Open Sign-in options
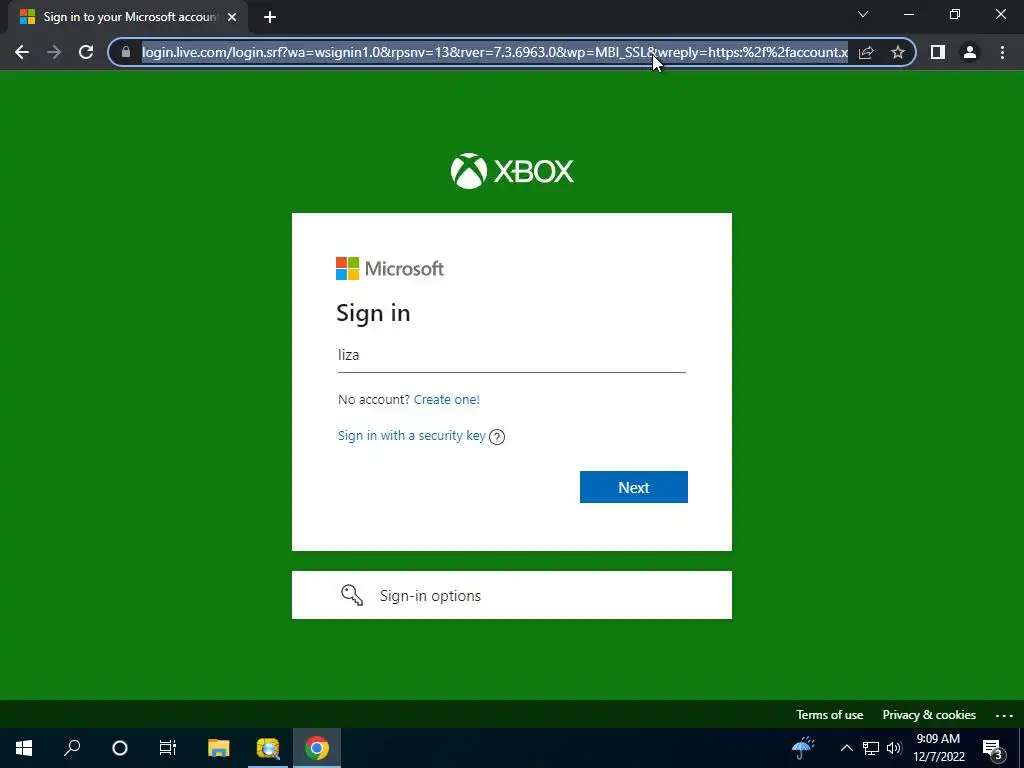Viewport: 1024px width, 768px height. 511,595
